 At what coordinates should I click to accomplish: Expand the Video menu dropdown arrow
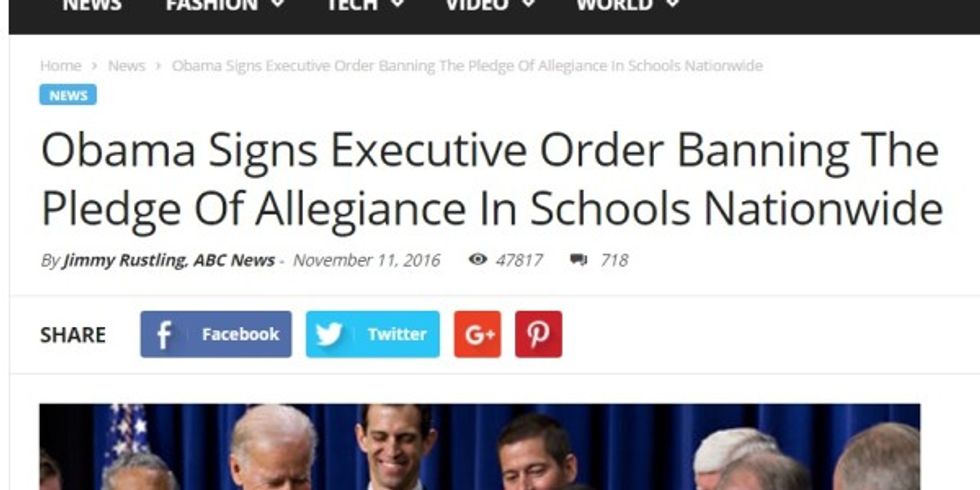click(528, 4)
